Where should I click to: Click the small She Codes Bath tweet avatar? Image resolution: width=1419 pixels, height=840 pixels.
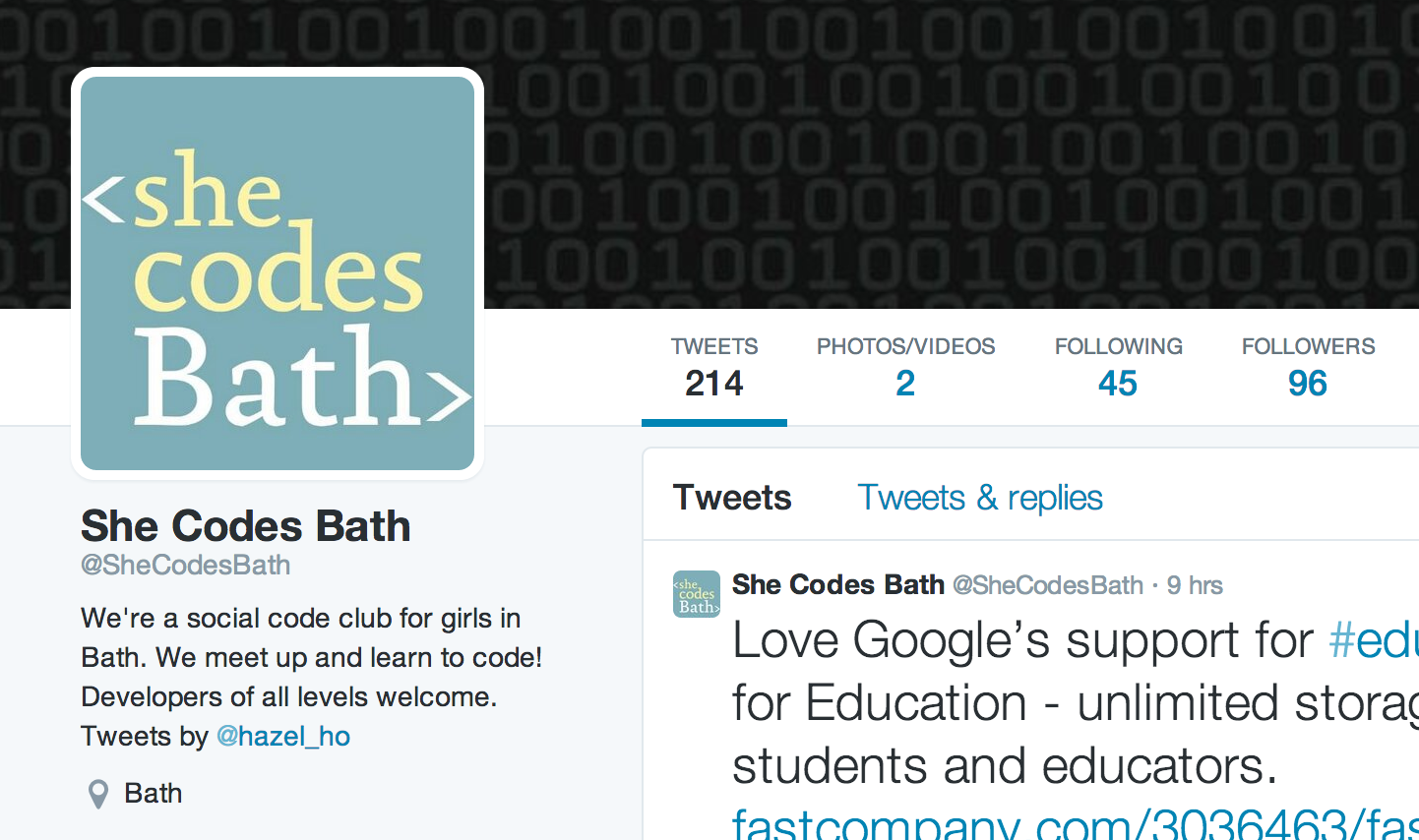(697, 594)
